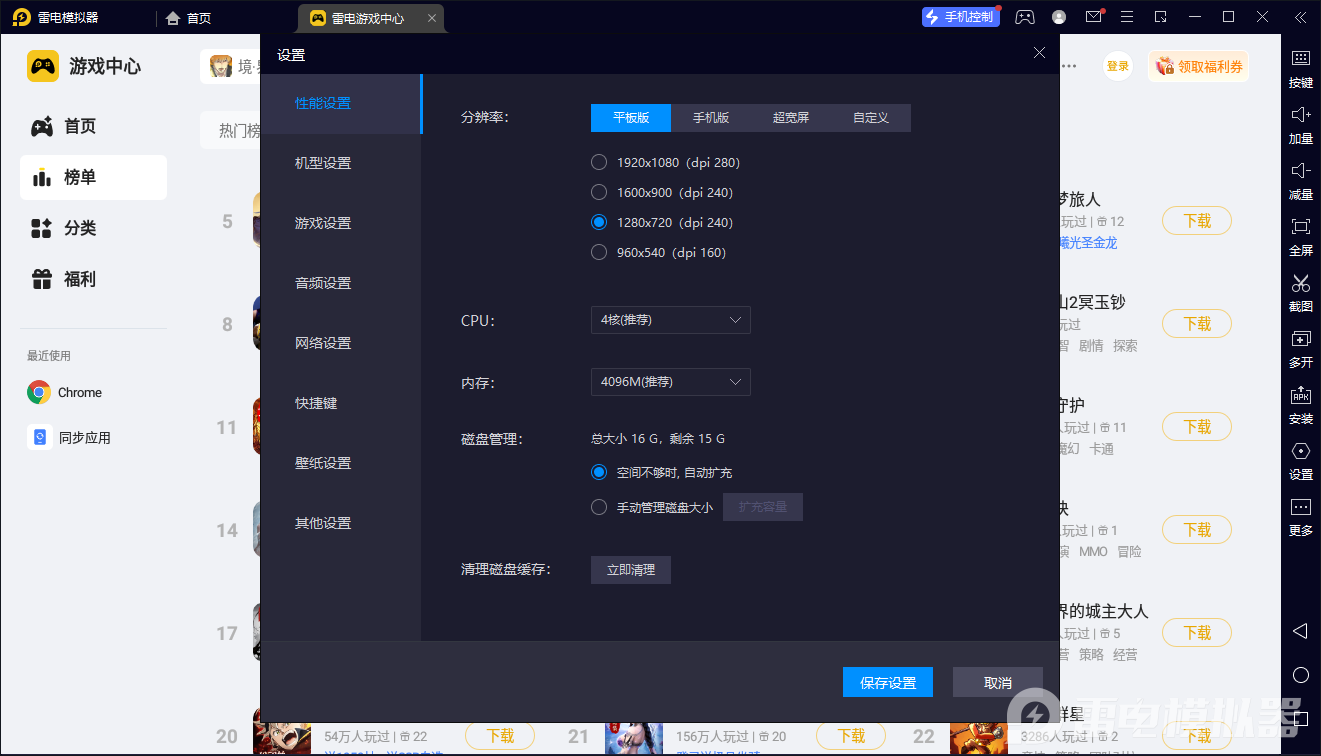The height and width of the screenshot is (756, 1321).
Task: Select the keyboard mapping (按键) tool
Action: (x=1300, y=70)
